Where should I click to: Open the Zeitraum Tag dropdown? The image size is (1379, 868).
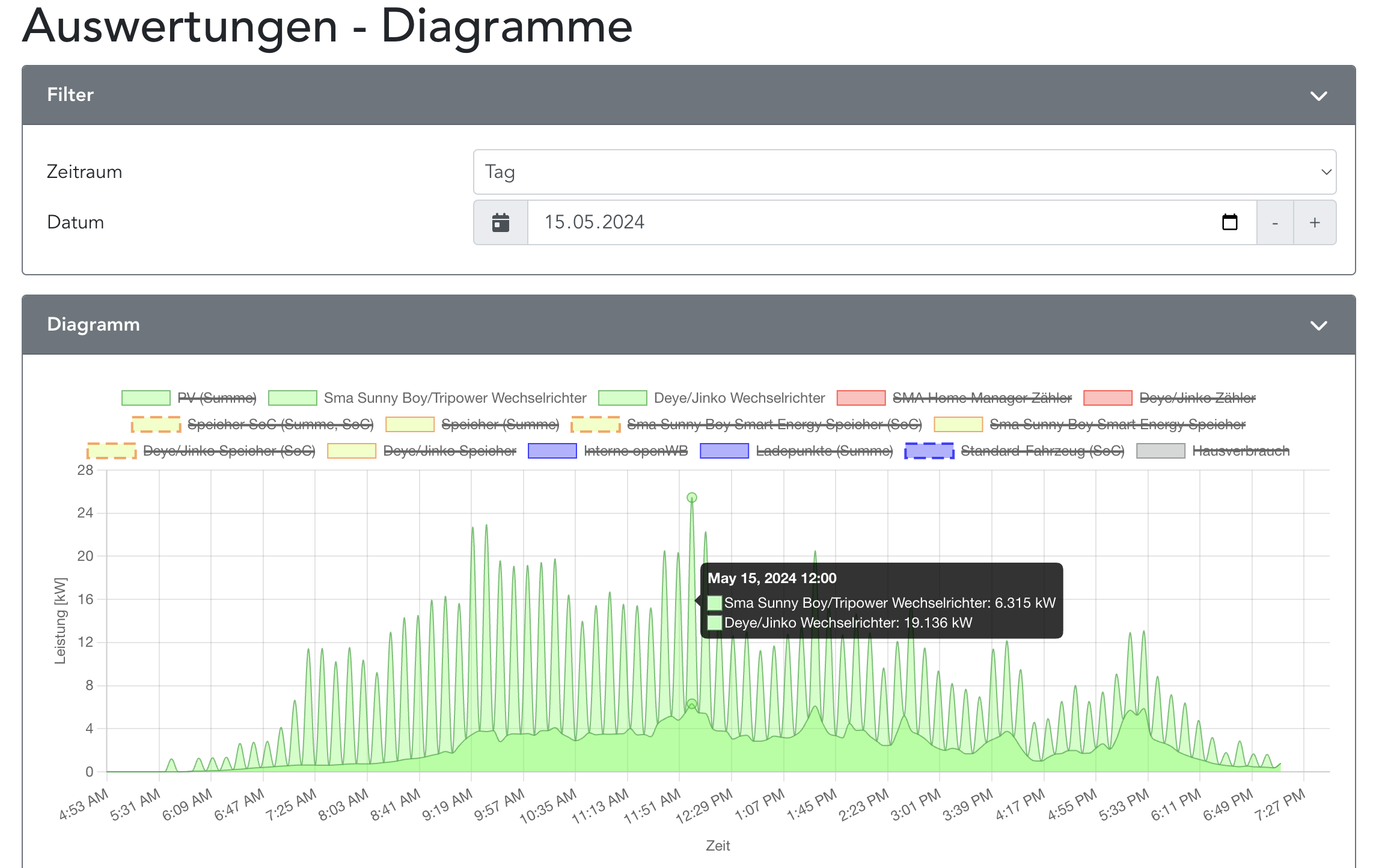904,172
